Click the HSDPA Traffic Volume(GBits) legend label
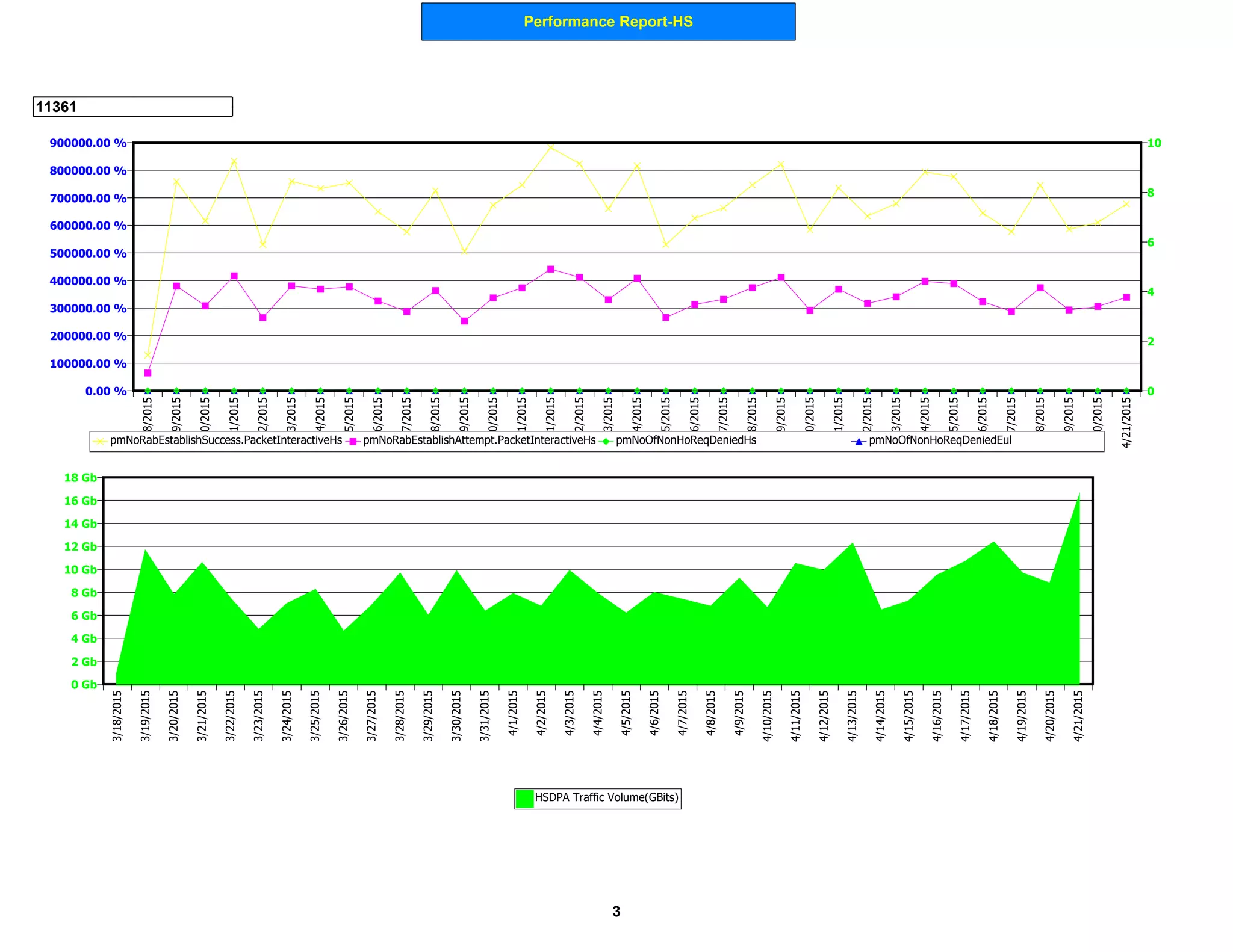The image size is (1233, 952). click(x=606, y=797)
